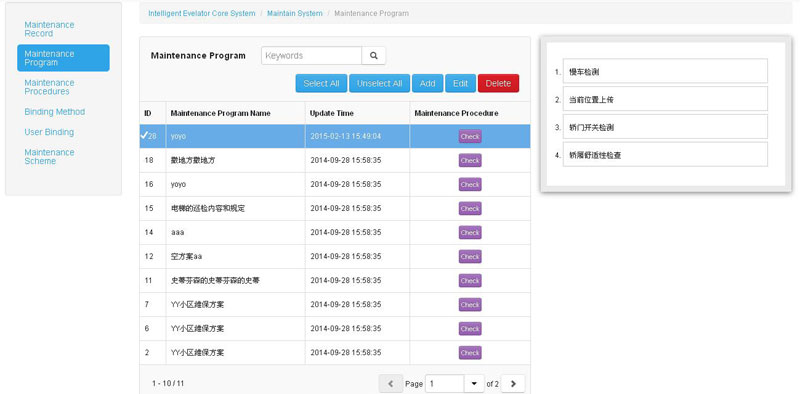Click the Keywords search input field
The width and height of the screenshot is (800, 394).
pyautogui.click(x=311, y=56)
